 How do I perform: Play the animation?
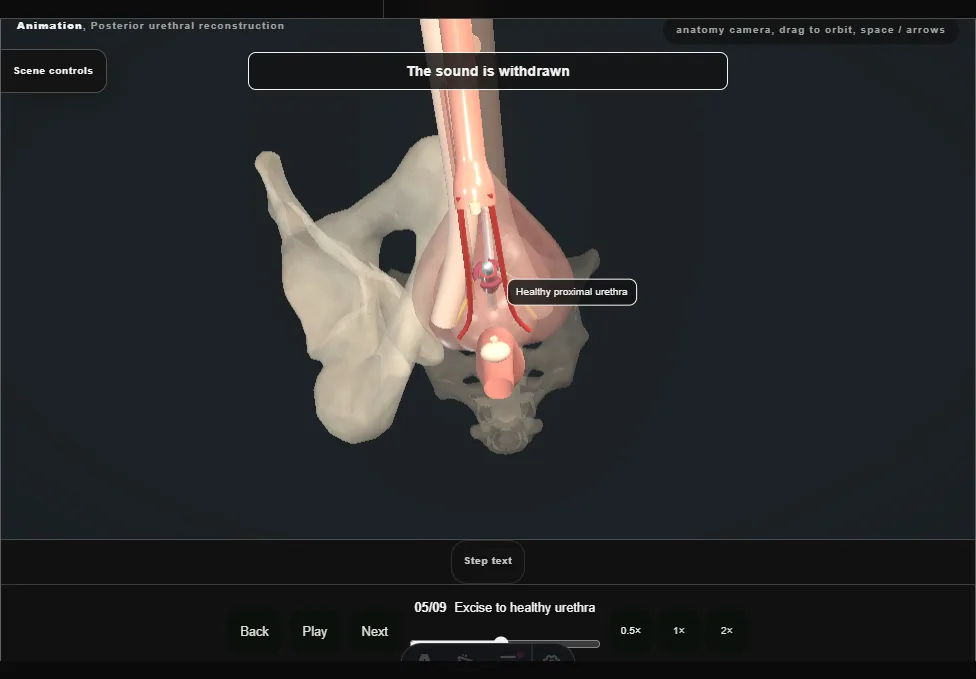(315, 632)
